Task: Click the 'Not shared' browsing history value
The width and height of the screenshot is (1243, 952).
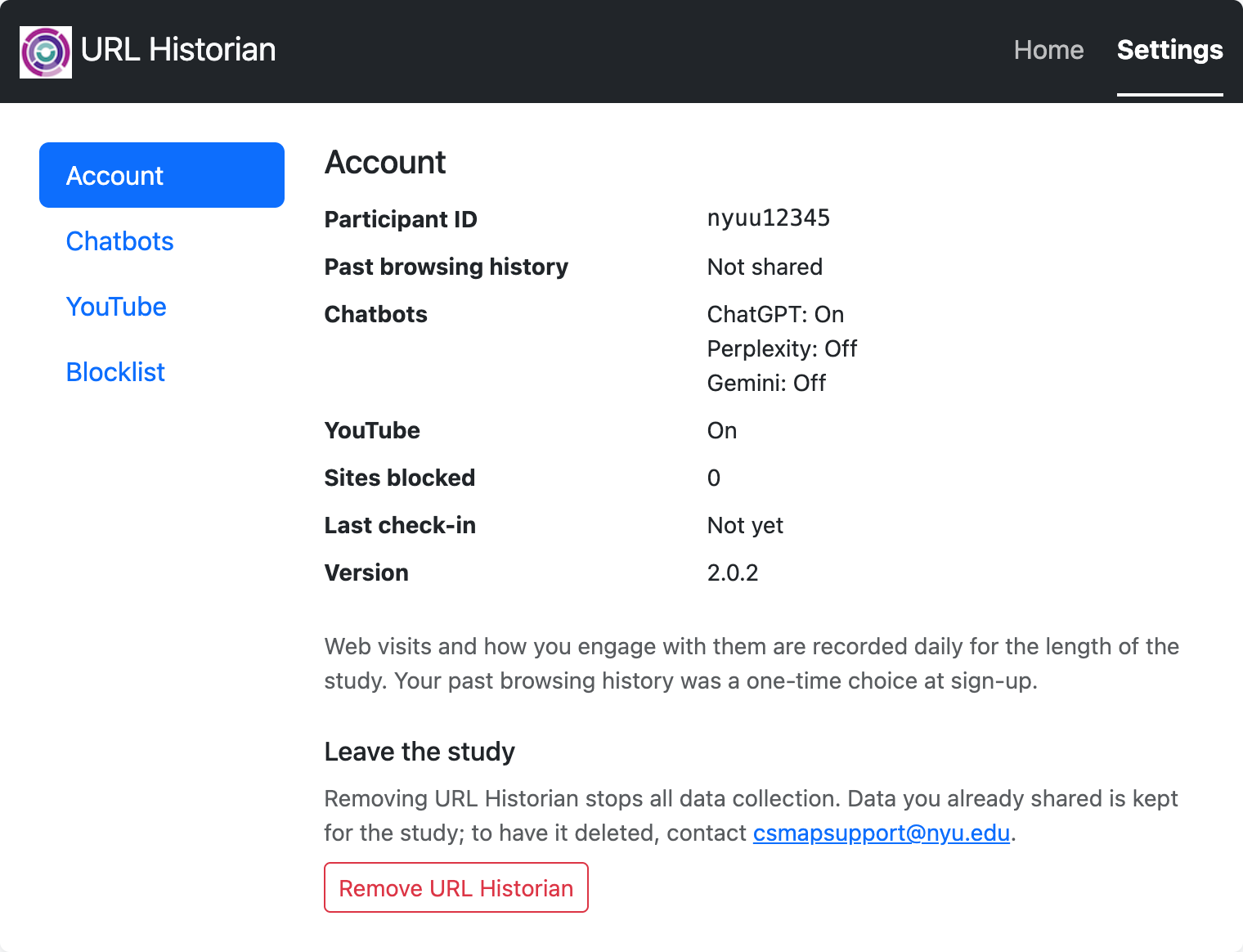Action: pos(765,267)
